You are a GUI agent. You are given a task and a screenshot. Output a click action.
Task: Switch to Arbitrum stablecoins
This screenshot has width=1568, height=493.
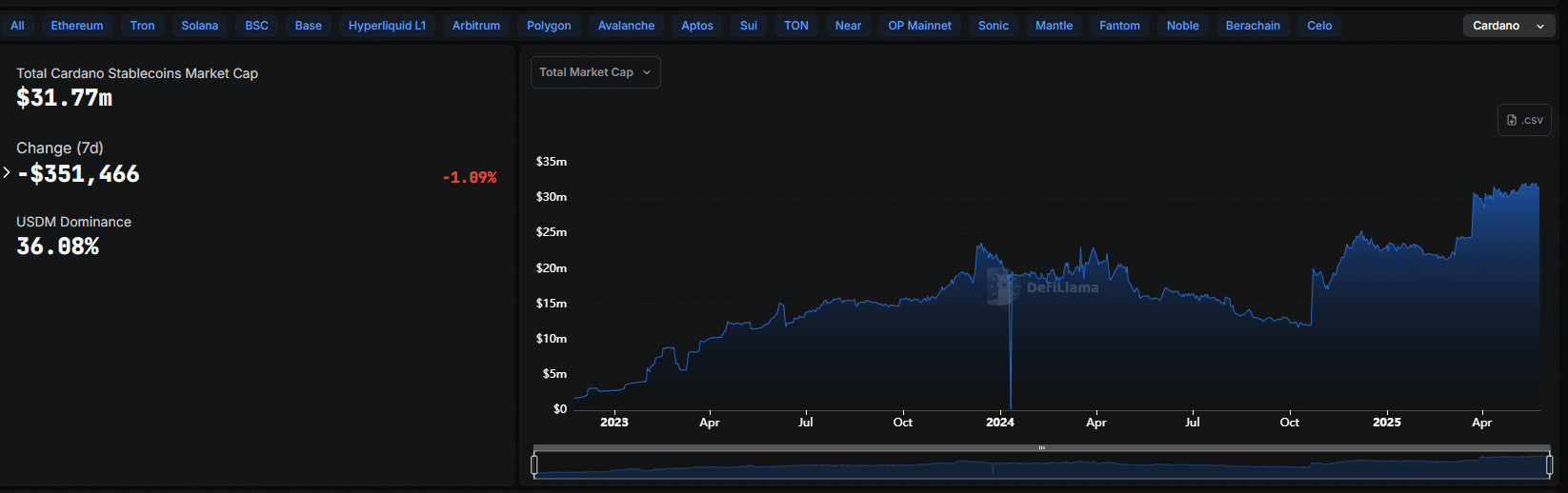tap(476, 26)
